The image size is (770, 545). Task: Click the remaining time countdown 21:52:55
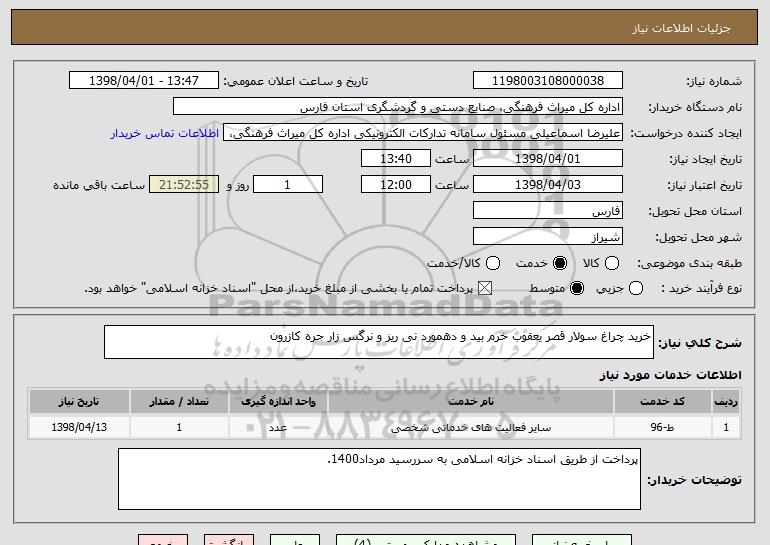click(184, 185)
